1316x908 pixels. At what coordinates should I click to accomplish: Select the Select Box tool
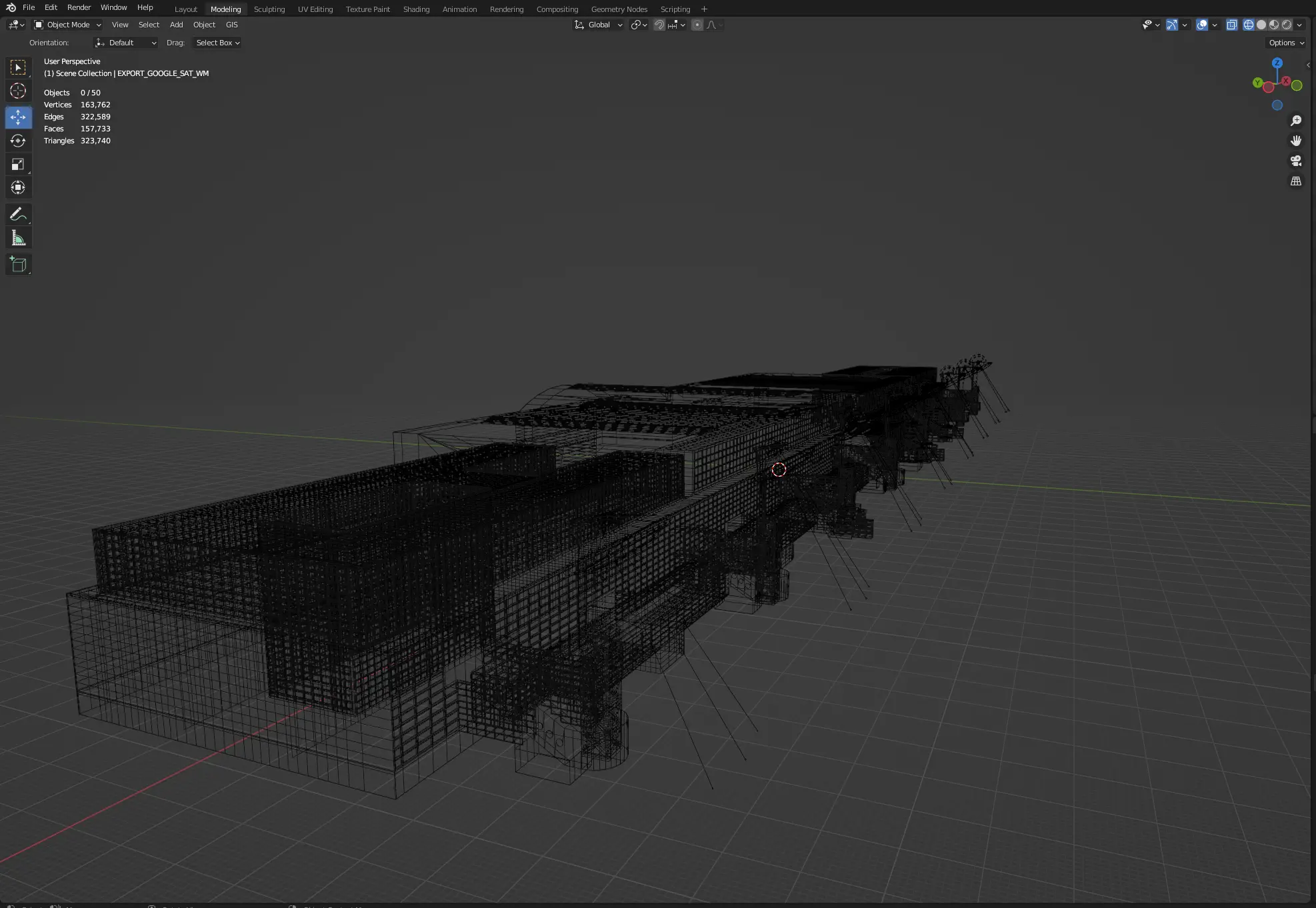click(x=18, y=67)
